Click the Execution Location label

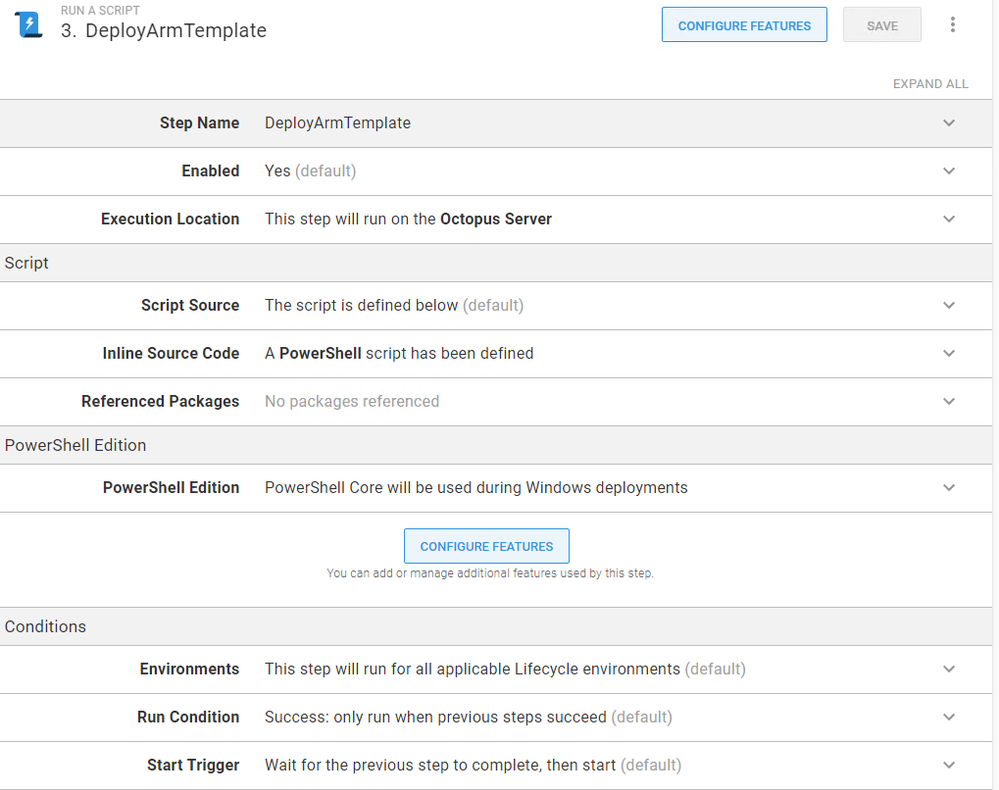point(170,219)
